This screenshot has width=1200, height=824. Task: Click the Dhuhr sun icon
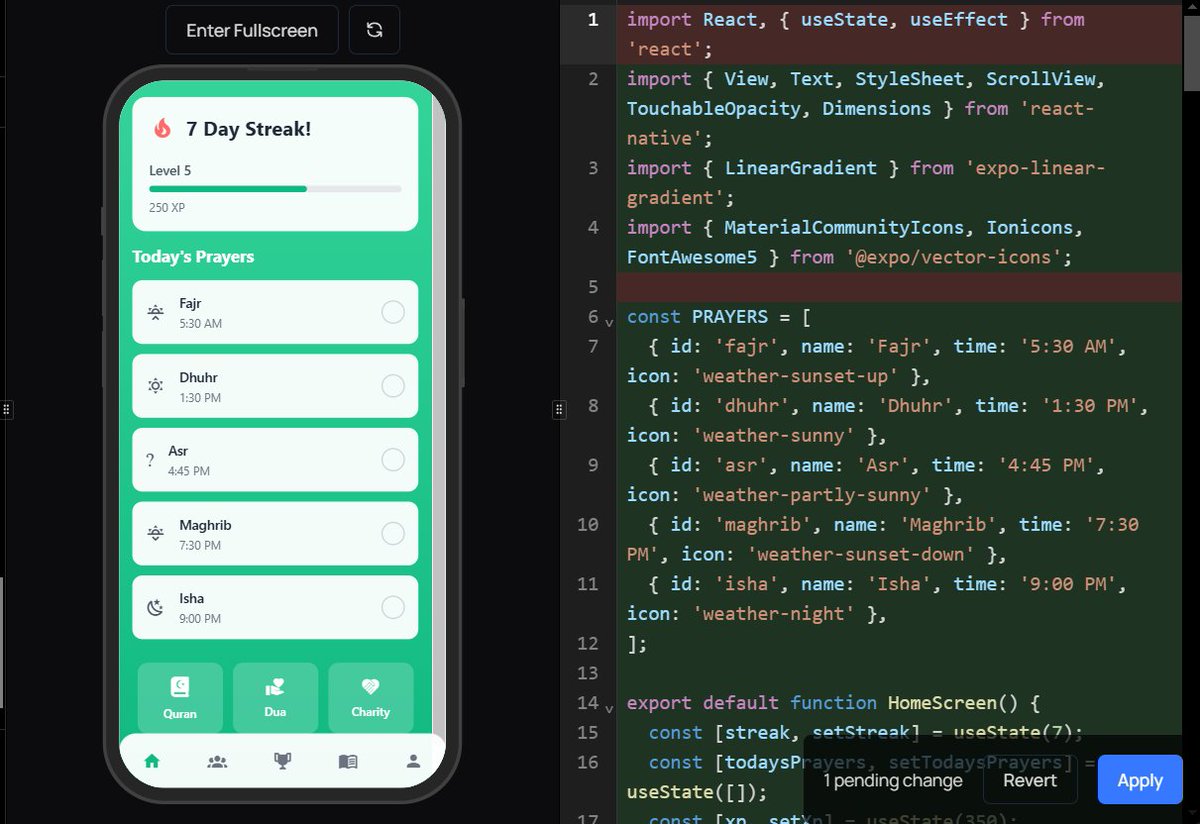tap(155, 386)
